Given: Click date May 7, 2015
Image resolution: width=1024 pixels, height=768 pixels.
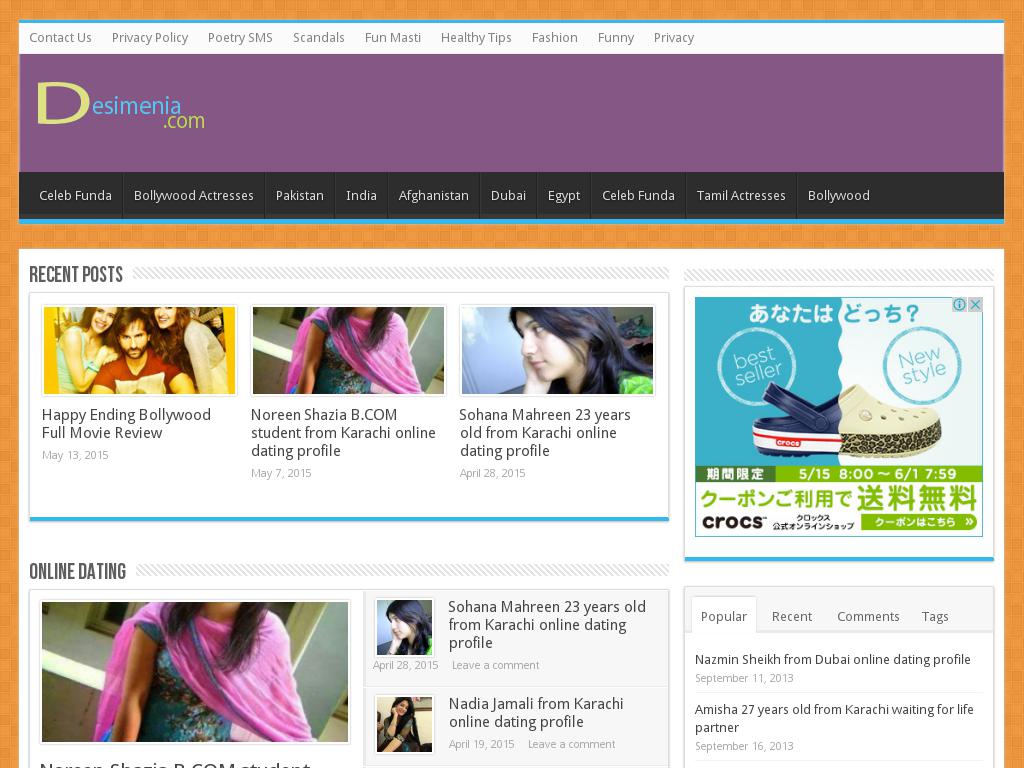Looking at the screenshot, I should click(281, 473).
